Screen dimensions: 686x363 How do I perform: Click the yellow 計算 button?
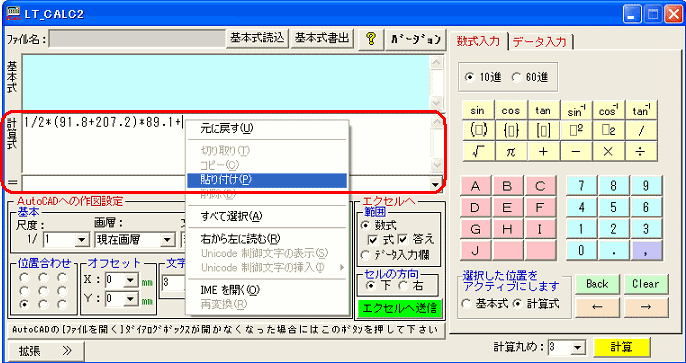pyautogui.click(x=621, y=348)
